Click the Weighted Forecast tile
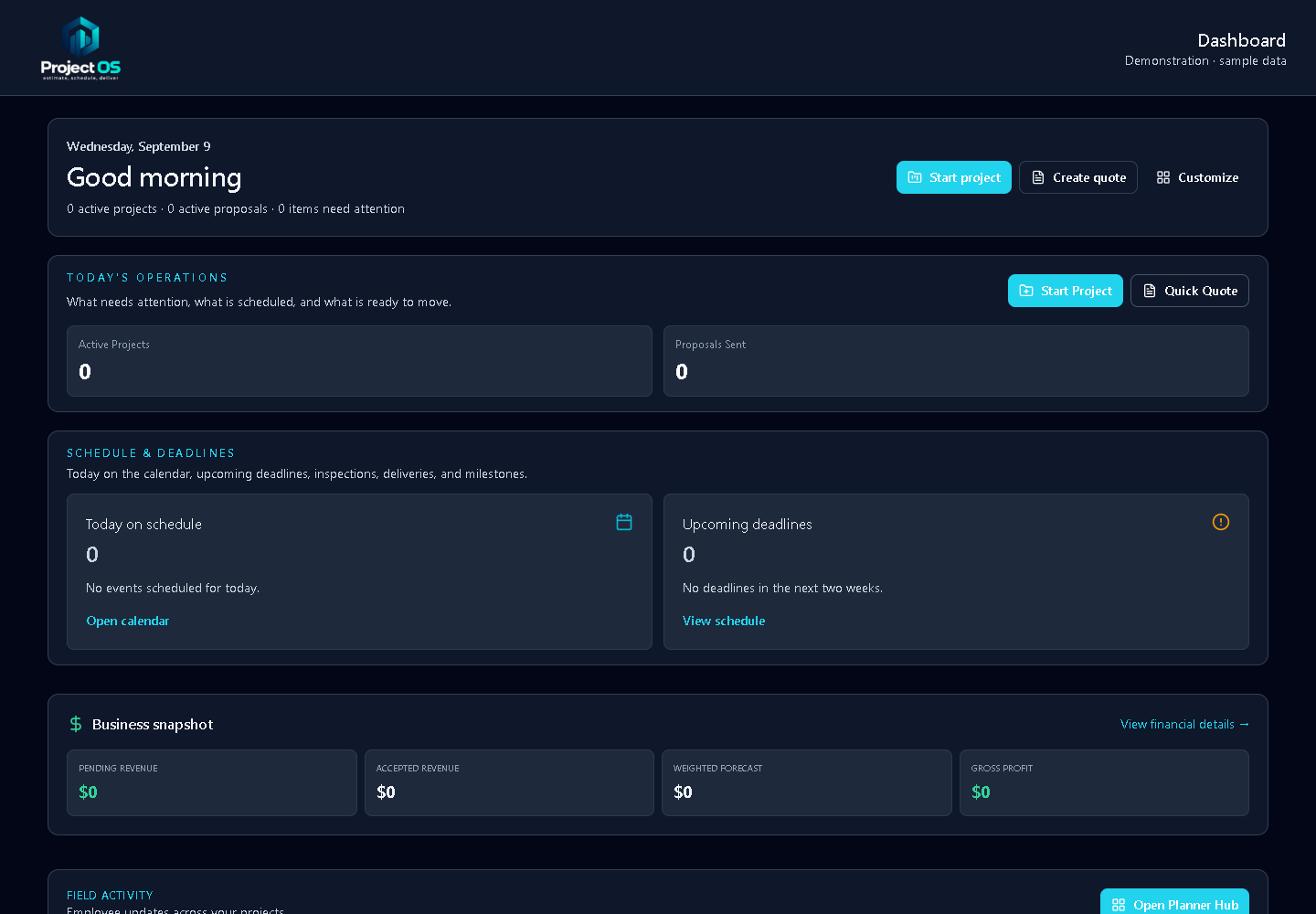The width and height of the screenshot is (1316, 914). coord(807,782)
